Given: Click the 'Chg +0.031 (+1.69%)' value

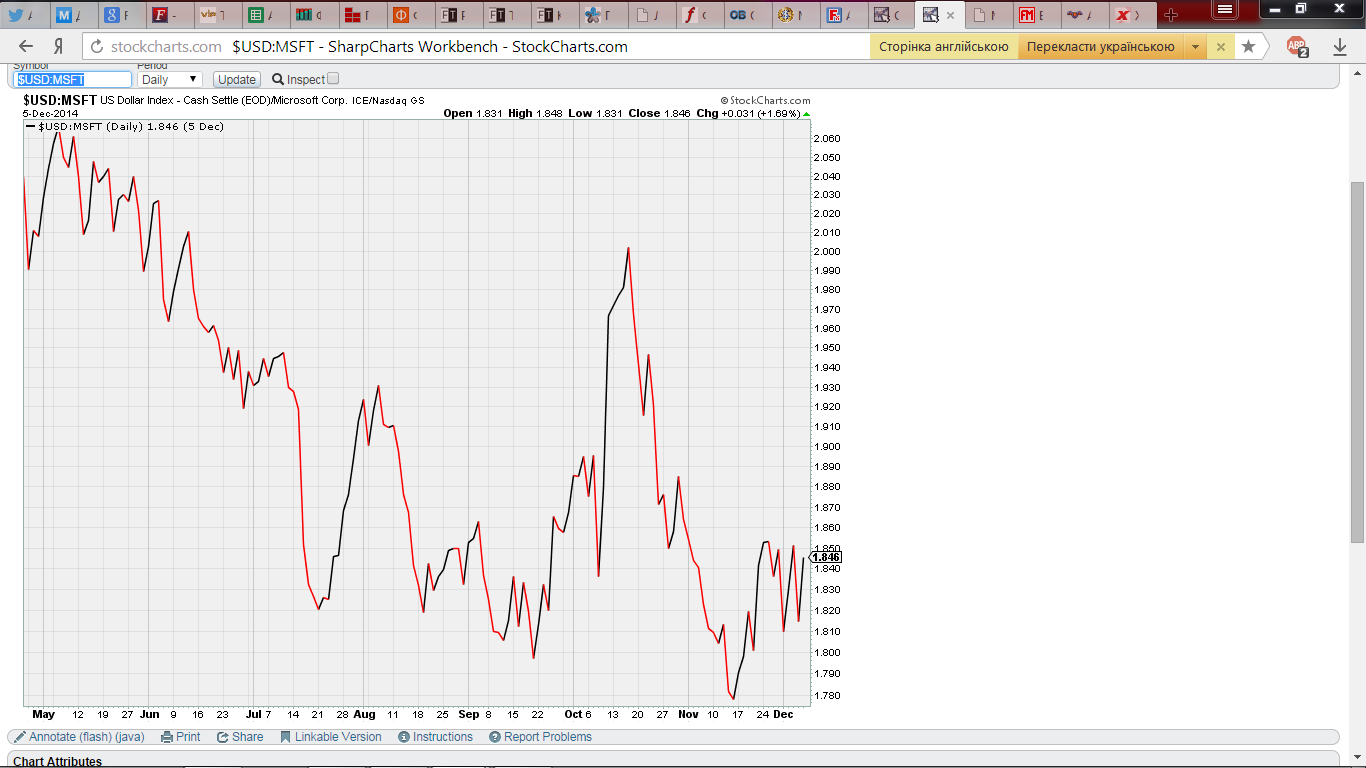Looking at the screenshot, I should coord(748,113).
